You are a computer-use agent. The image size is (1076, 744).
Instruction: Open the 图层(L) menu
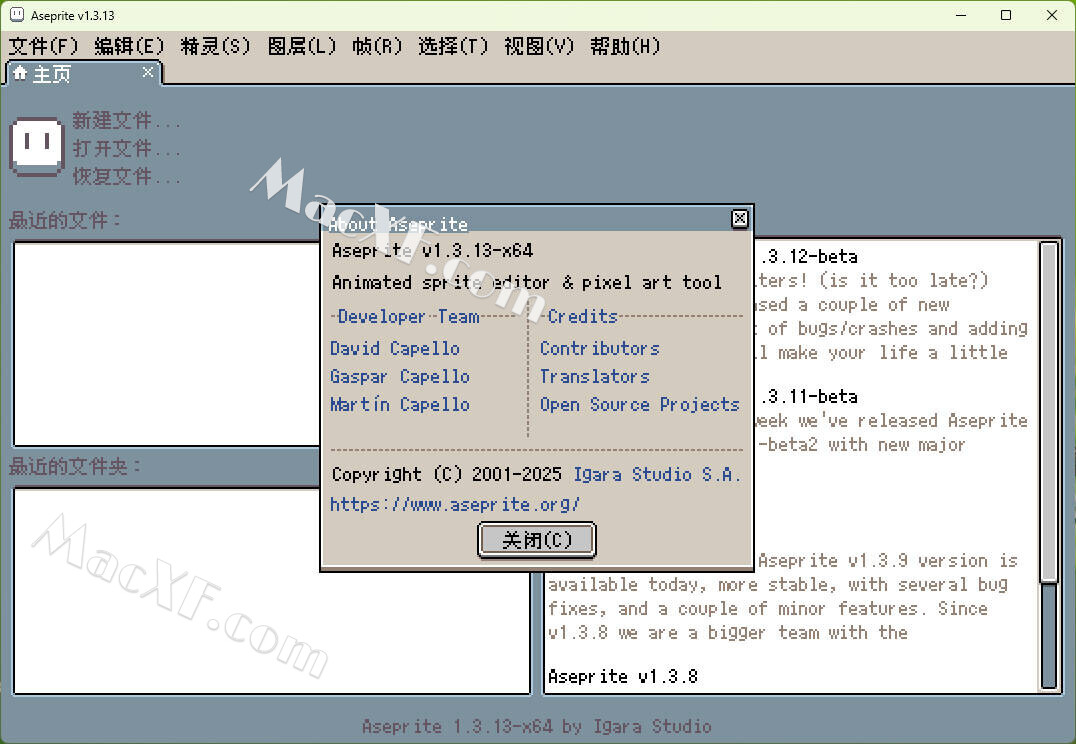tap(301, 46)
